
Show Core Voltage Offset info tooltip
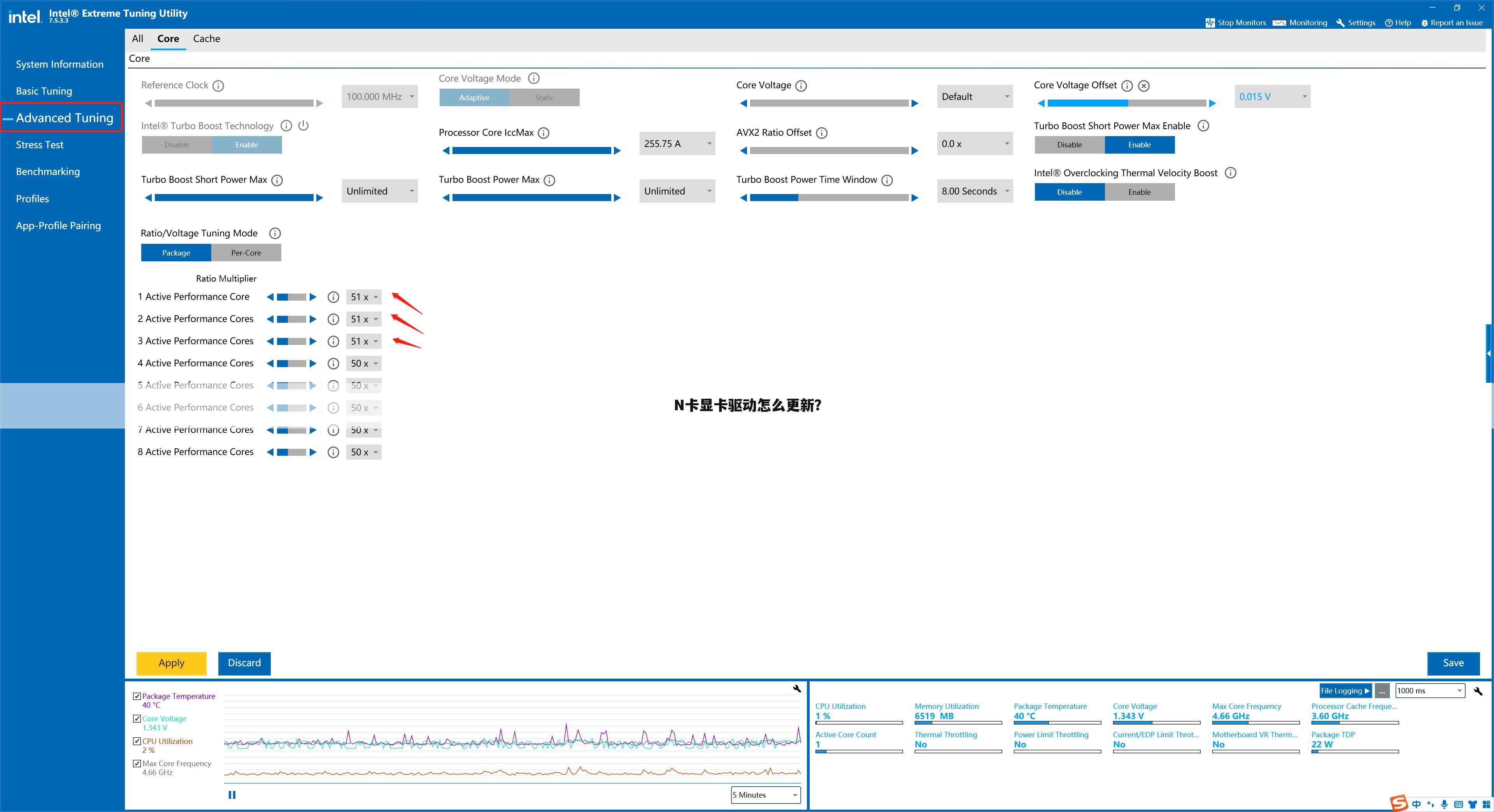[1127, 86]
